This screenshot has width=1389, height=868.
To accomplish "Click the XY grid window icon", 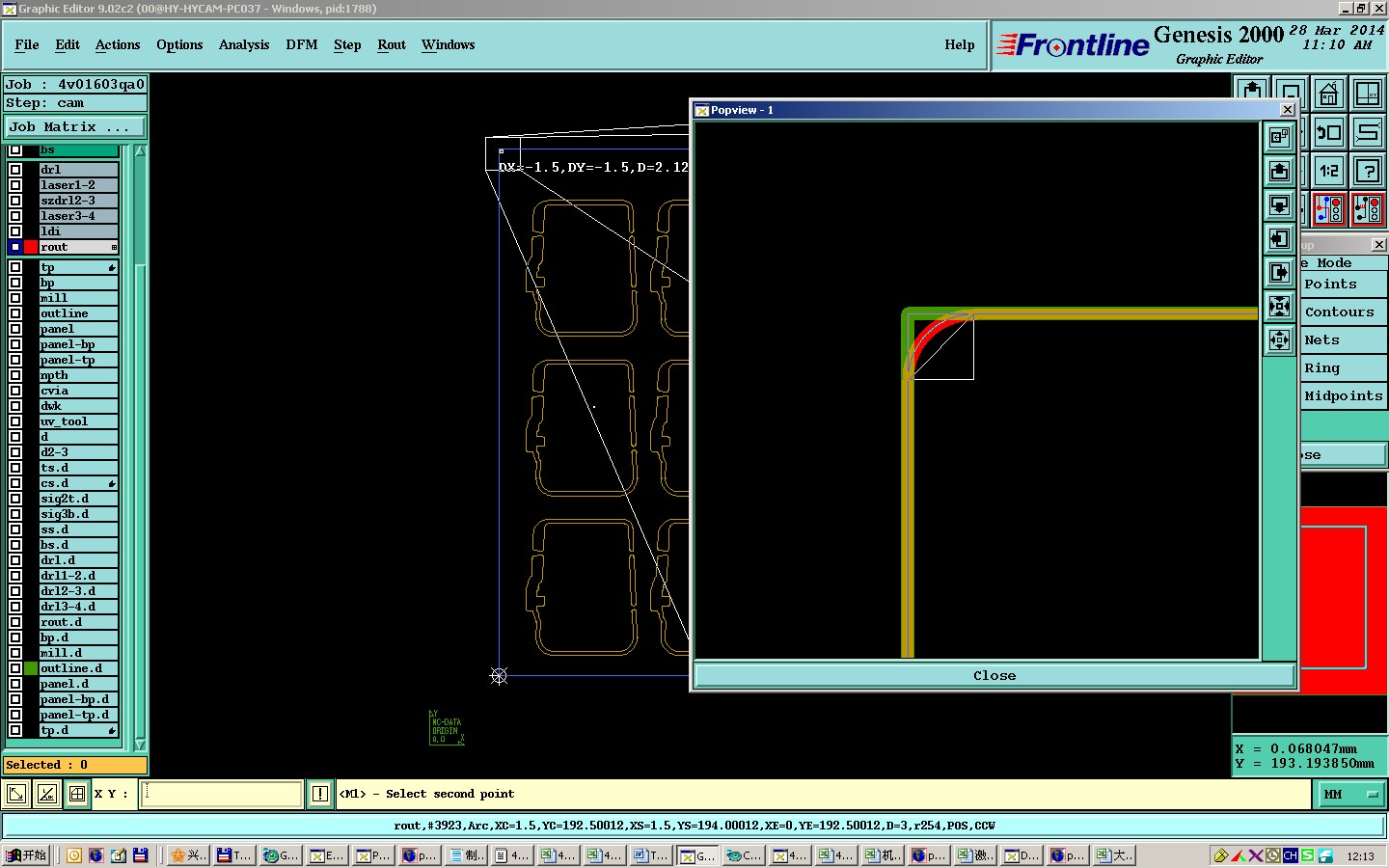I will pos(1367,95).
